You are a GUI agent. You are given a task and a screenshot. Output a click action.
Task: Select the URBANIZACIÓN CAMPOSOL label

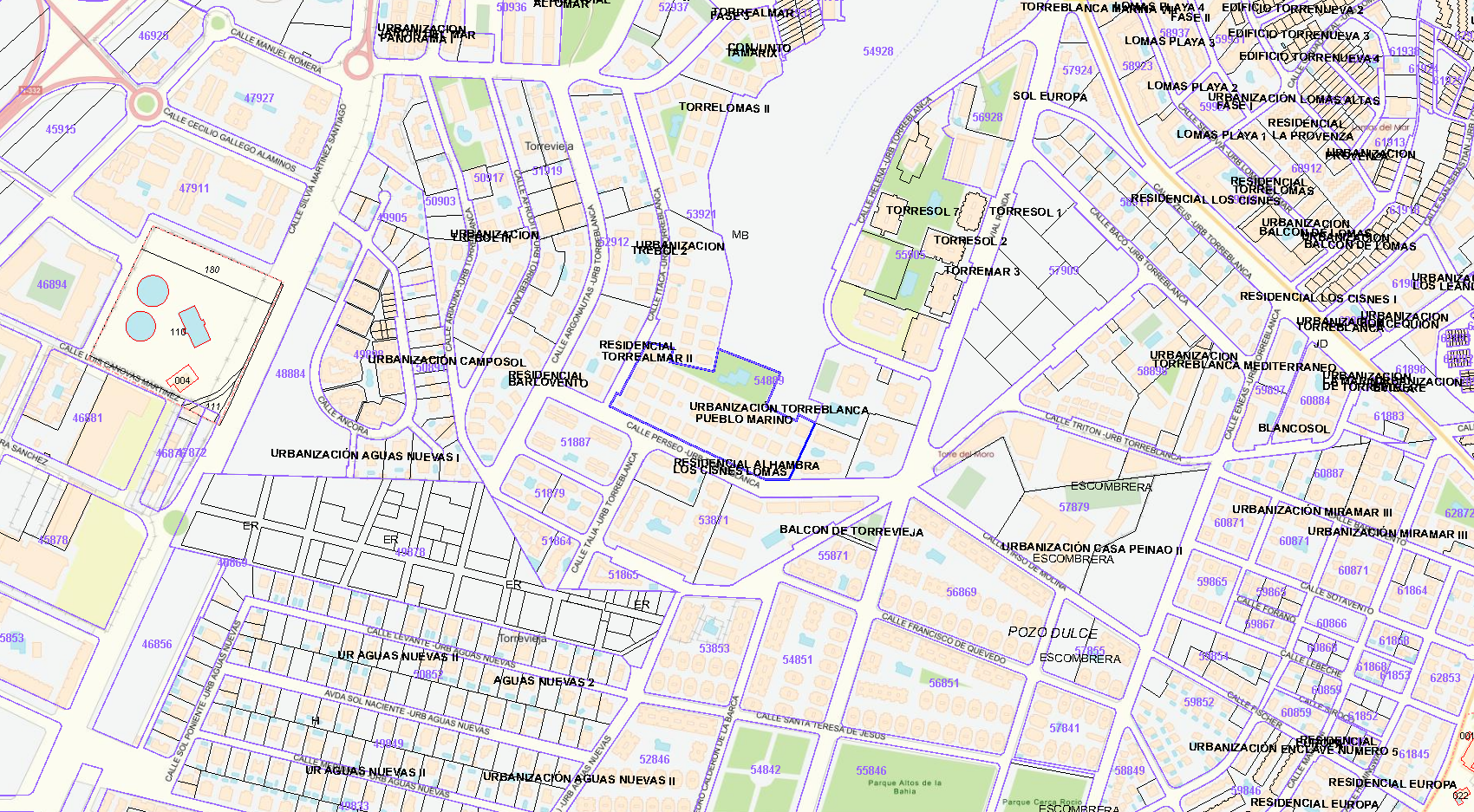447,361
